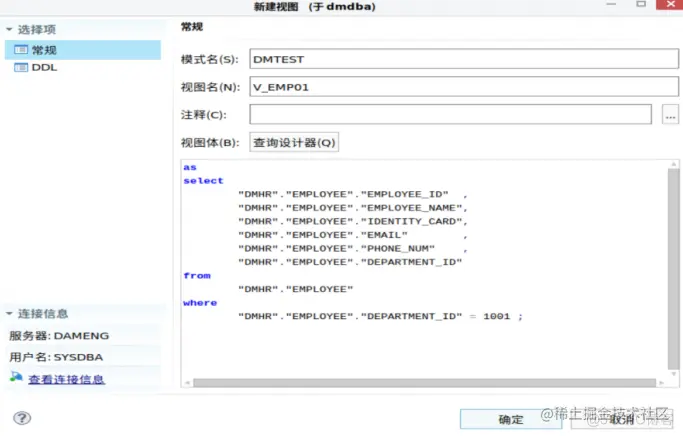
Task: Click the "EMPLOYEE_ID" column line
Action: pyautogui.click(x=353, y=194)
